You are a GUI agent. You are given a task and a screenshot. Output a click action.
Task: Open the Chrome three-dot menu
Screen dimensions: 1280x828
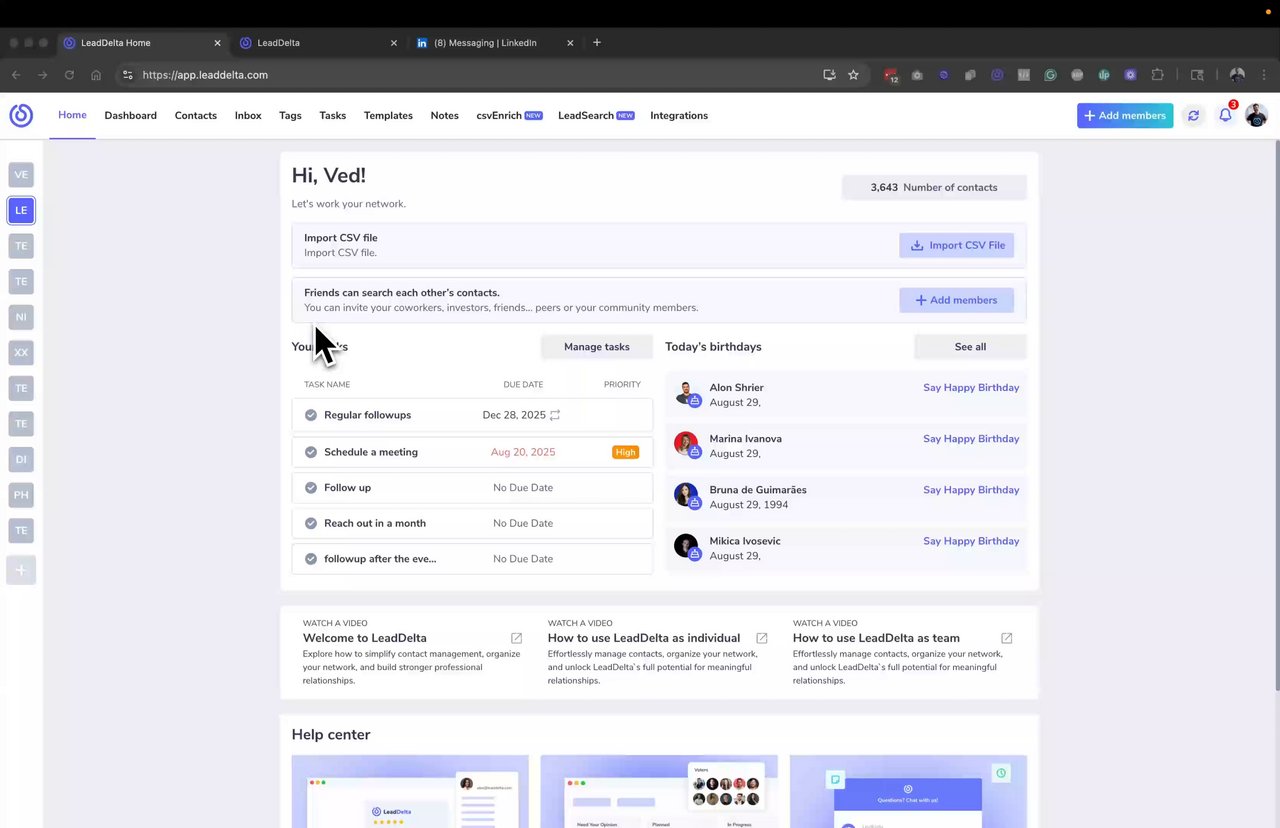tap(1264, 75)
